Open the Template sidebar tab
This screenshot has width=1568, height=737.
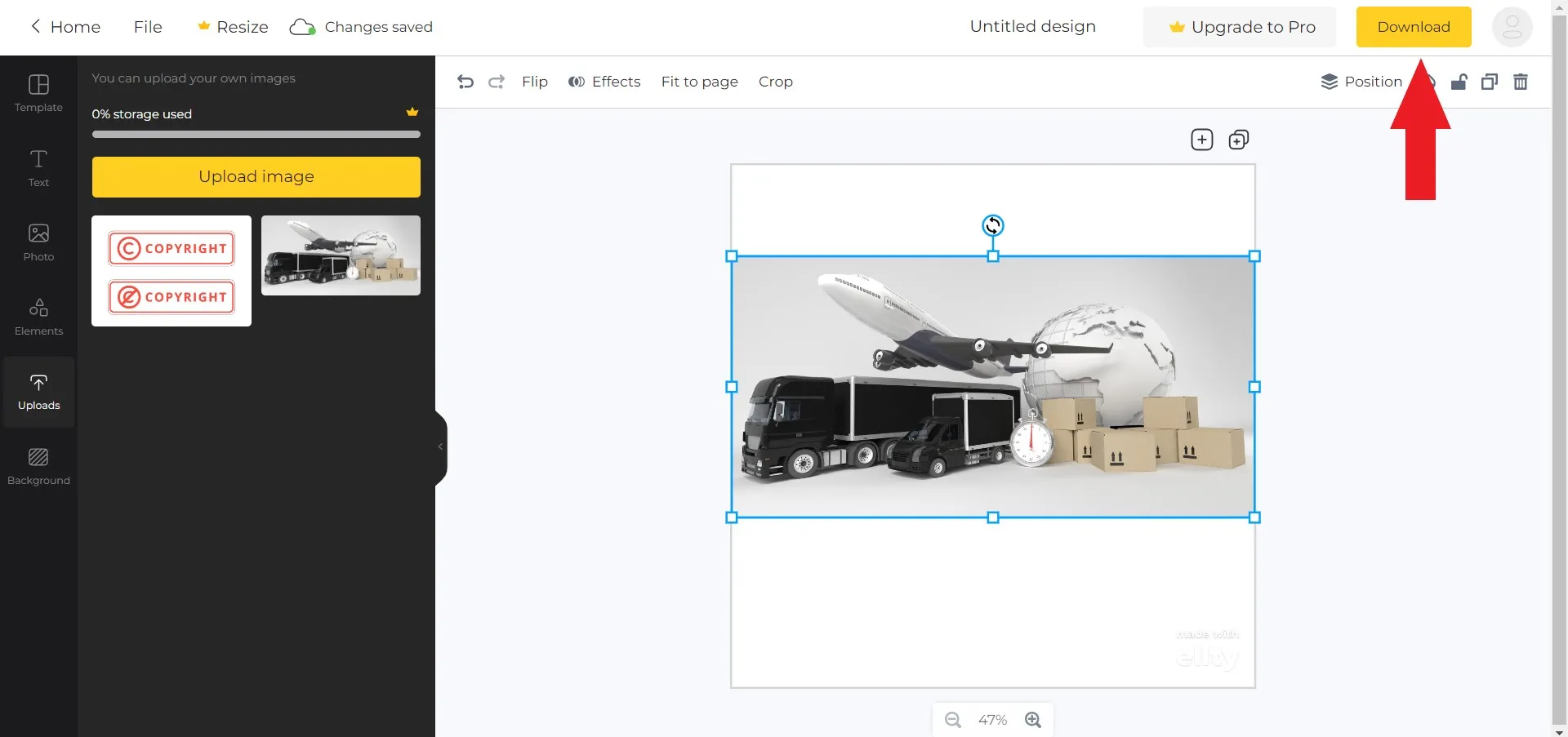coord(38,93)
